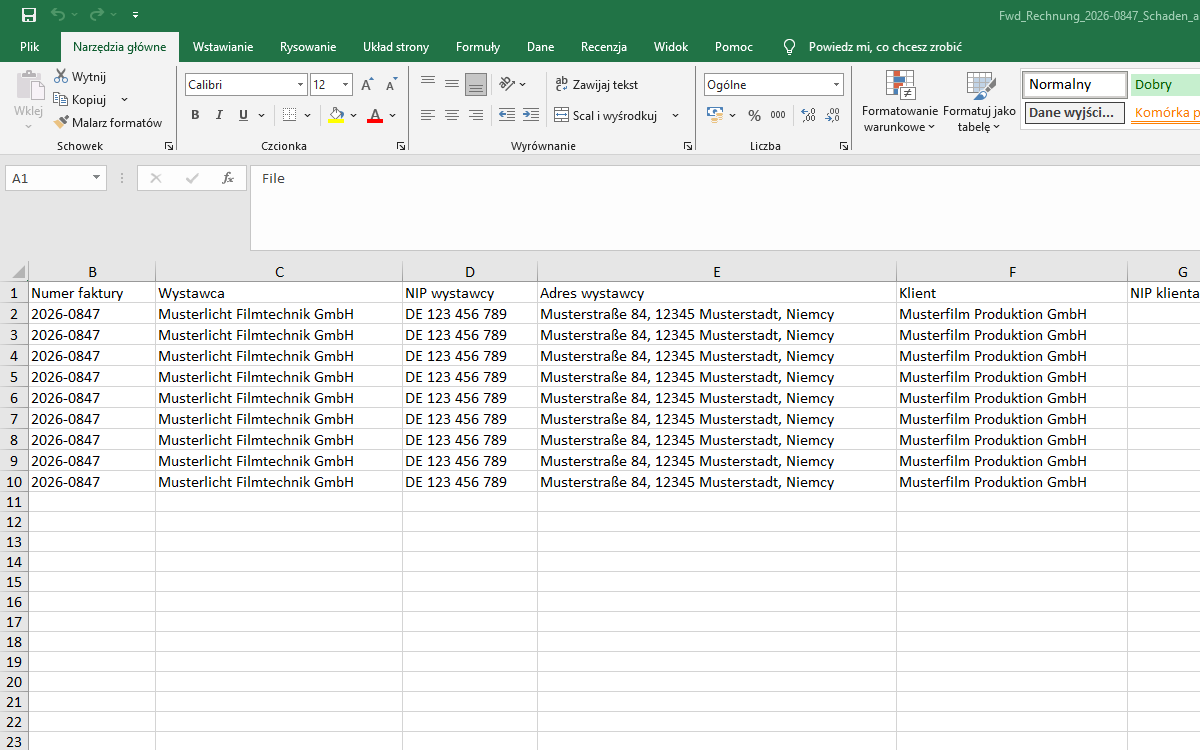Screen dimensions: 1200x750
Task: Open Schowek dialog launcher
Action: point(169,147)
